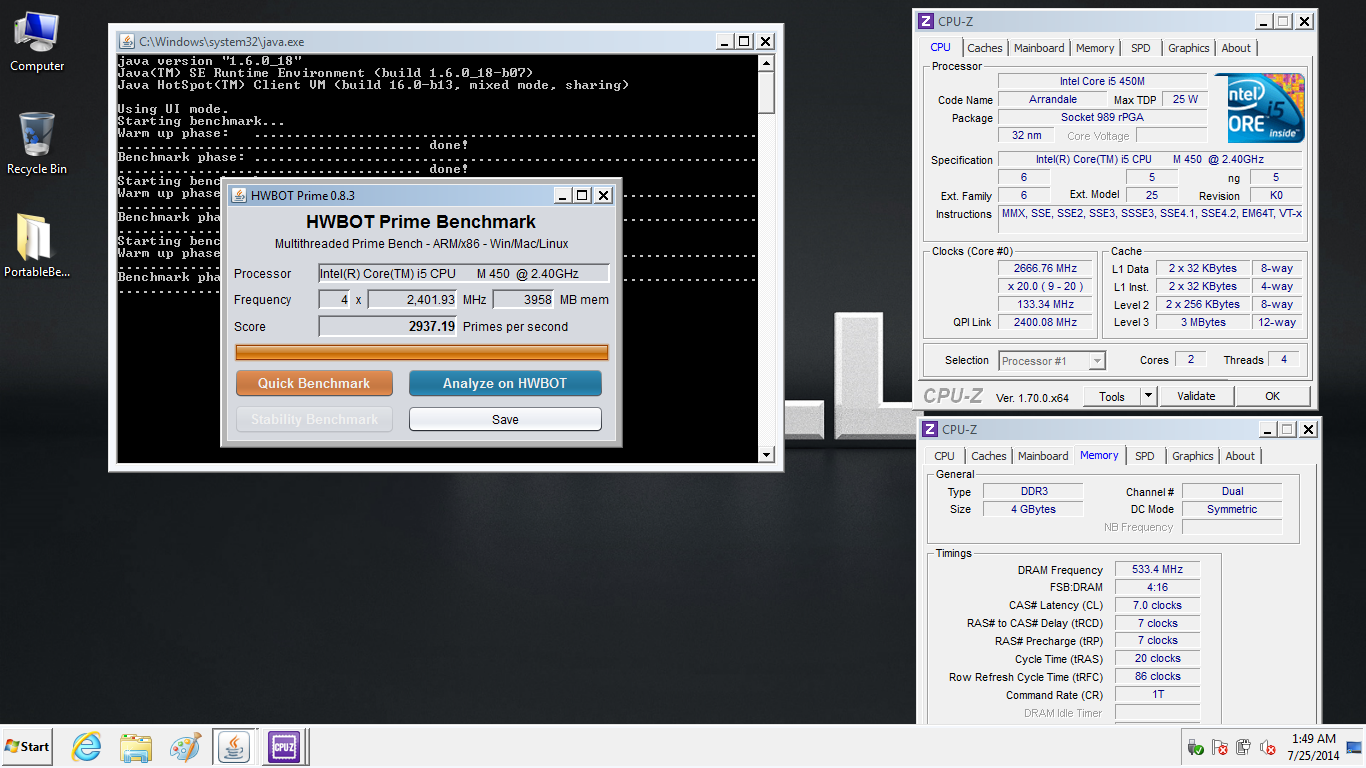Click the Max TDP value 25 W
The width and height of the screenshot is (1366, 768).
point(1185,99)
